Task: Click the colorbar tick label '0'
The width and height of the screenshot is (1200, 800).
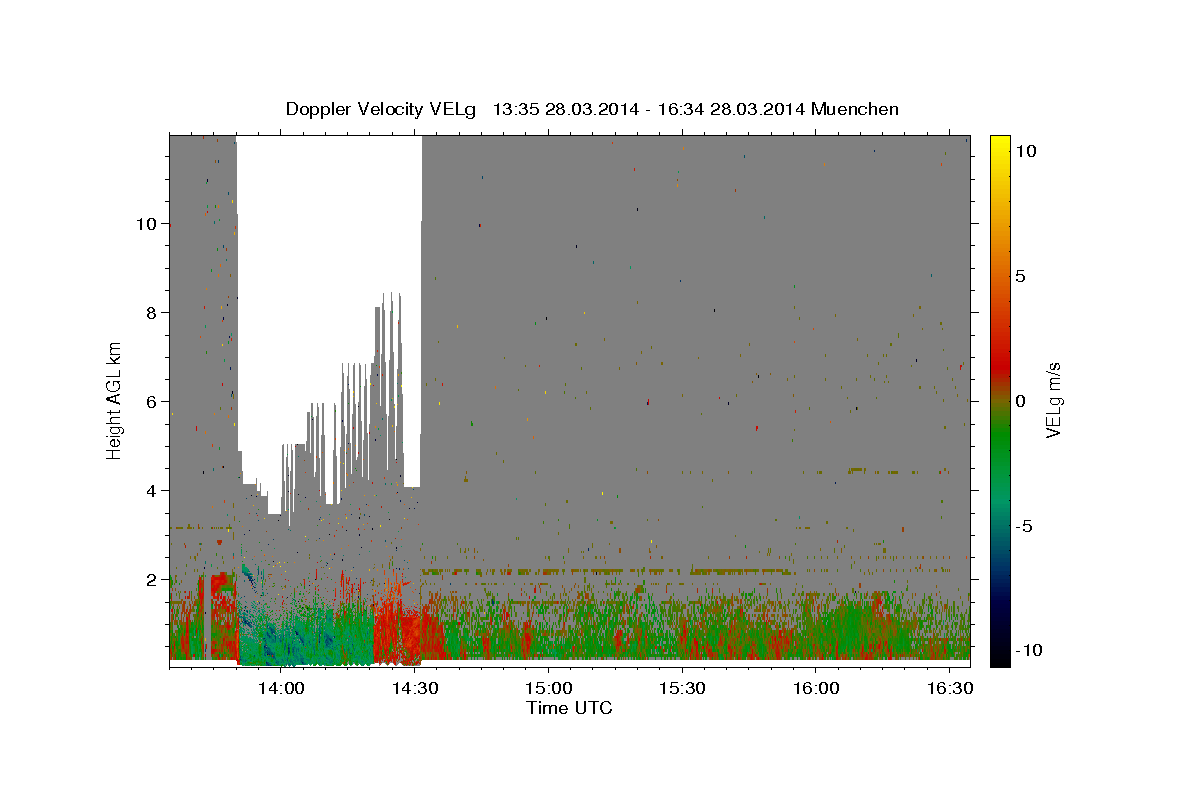Action: click(x=1020, y=401)
